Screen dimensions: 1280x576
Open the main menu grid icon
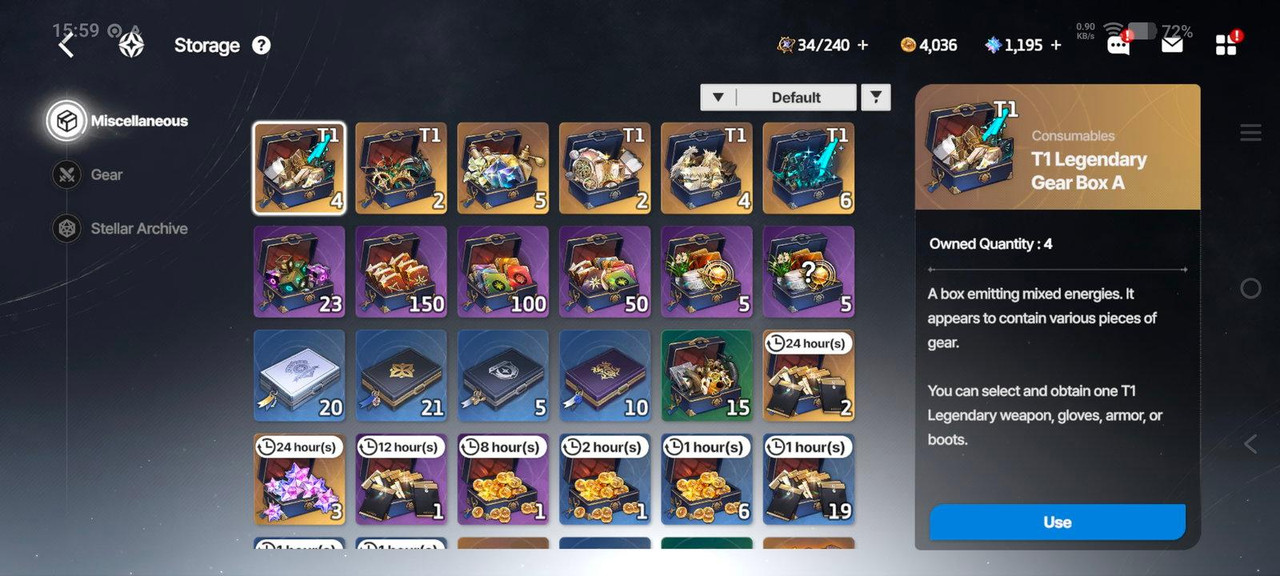(x=1226, y=44)
